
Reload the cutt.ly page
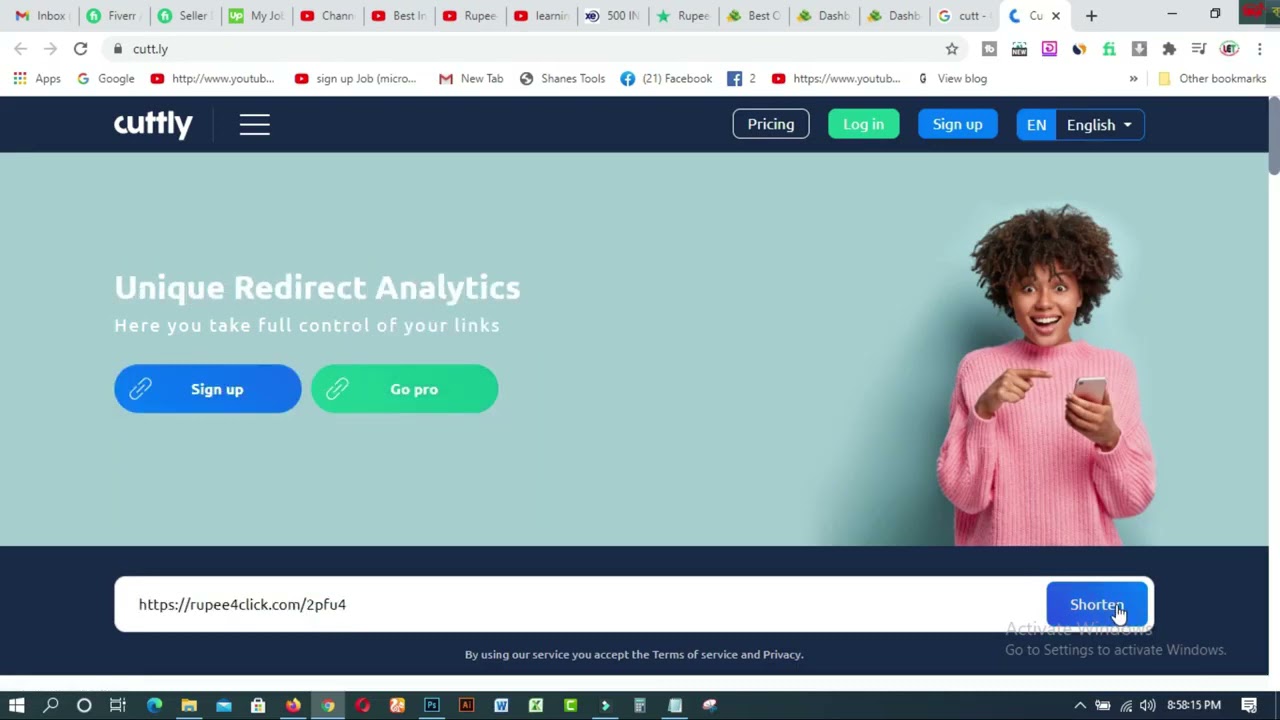tap(80, 48)
